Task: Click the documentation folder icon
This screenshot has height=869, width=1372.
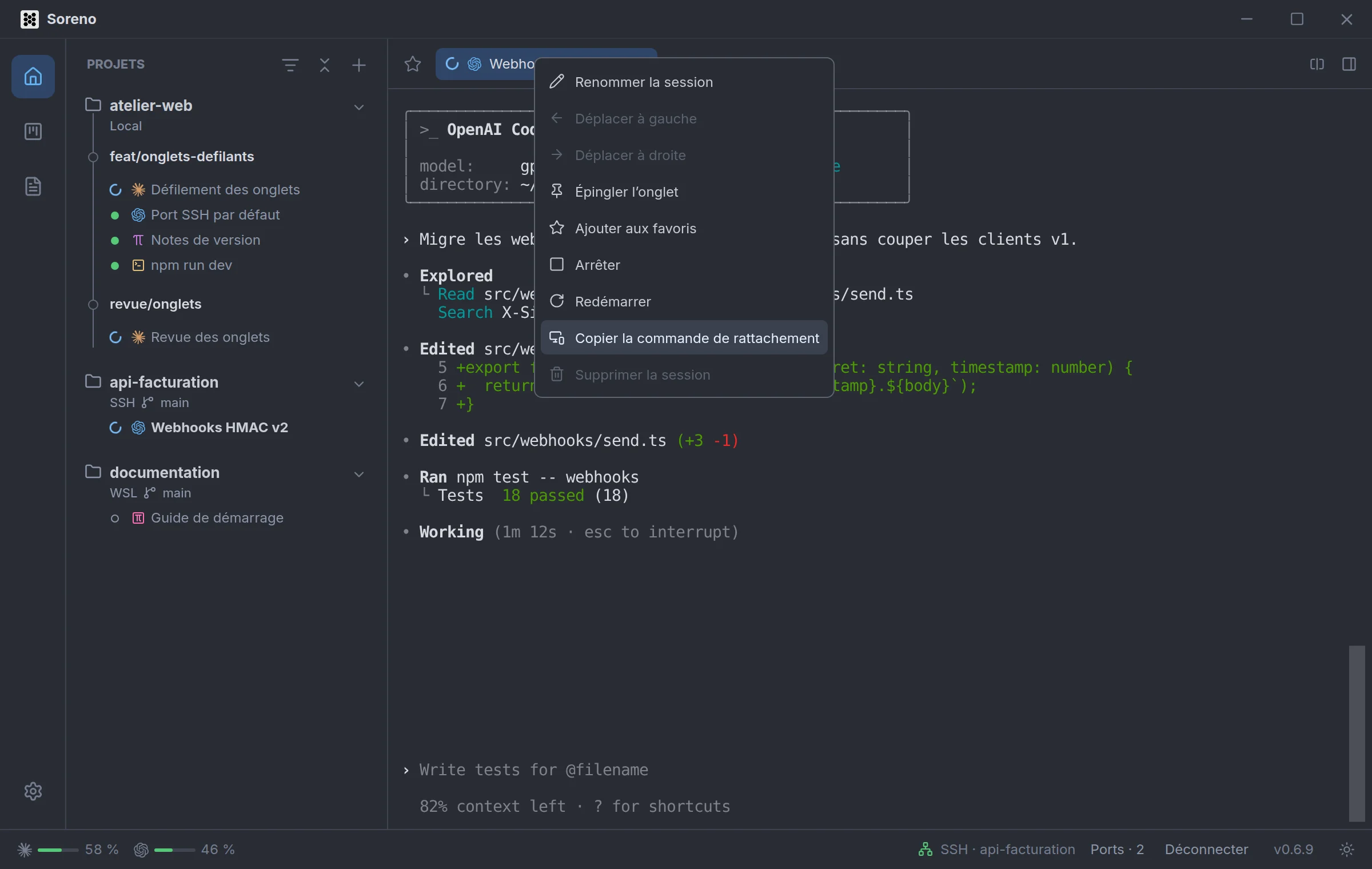Action: (x=93, y=472)
